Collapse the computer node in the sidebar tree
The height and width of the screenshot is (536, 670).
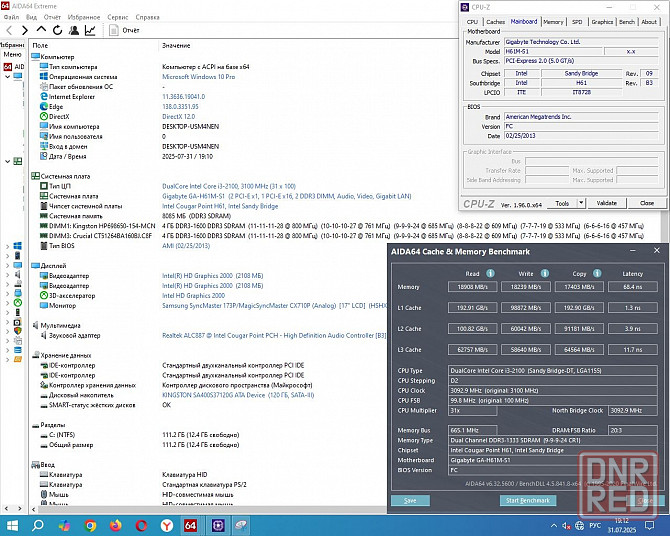[7, 77]
